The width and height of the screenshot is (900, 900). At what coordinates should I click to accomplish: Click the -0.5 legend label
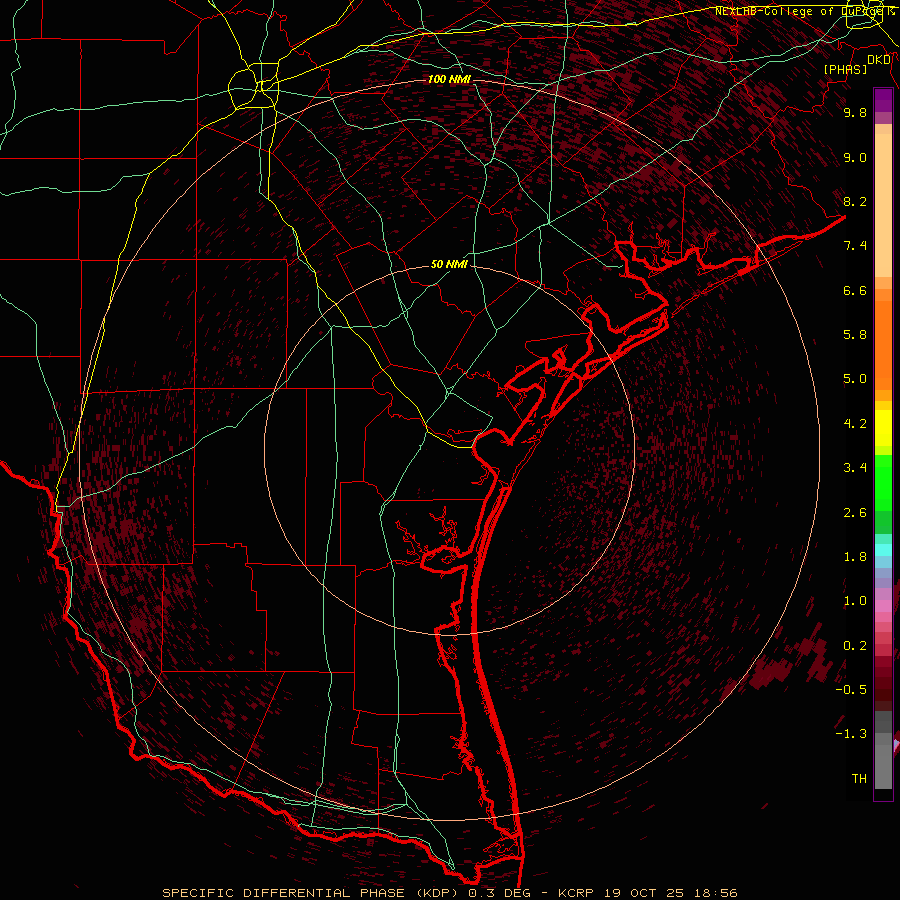[x=852, y=690]
